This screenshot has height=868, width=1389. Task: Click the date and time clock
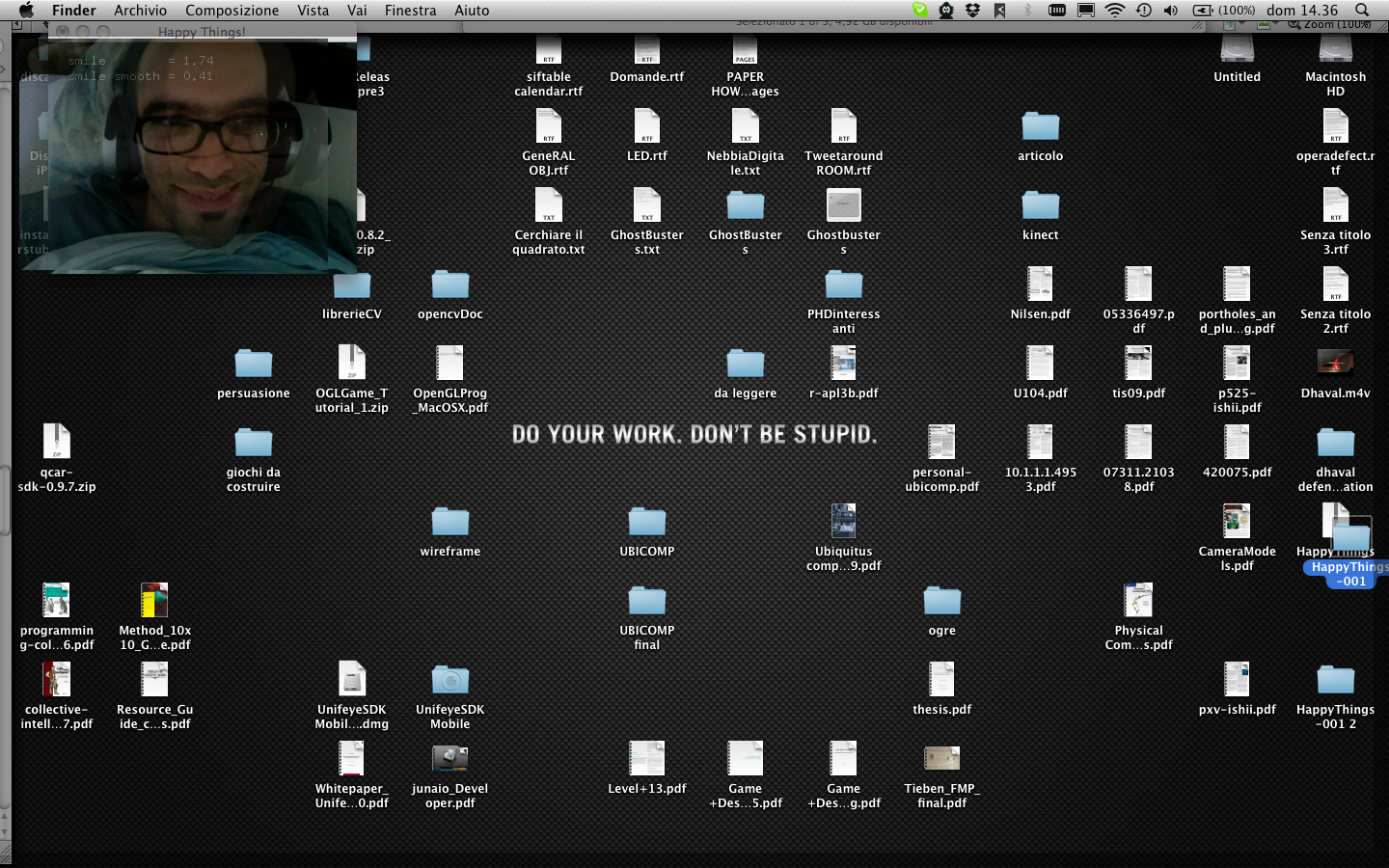(1302, 11)
